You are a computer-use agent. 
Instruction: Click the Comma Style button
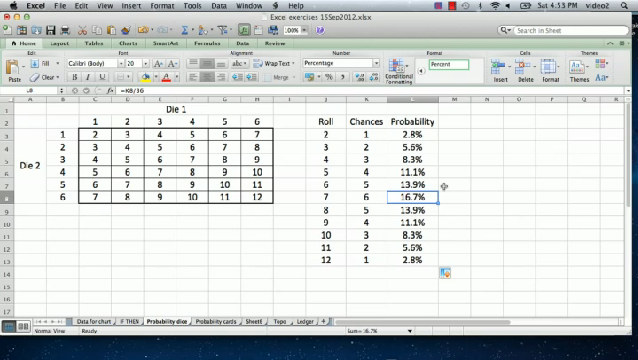(x=343, y=77)
